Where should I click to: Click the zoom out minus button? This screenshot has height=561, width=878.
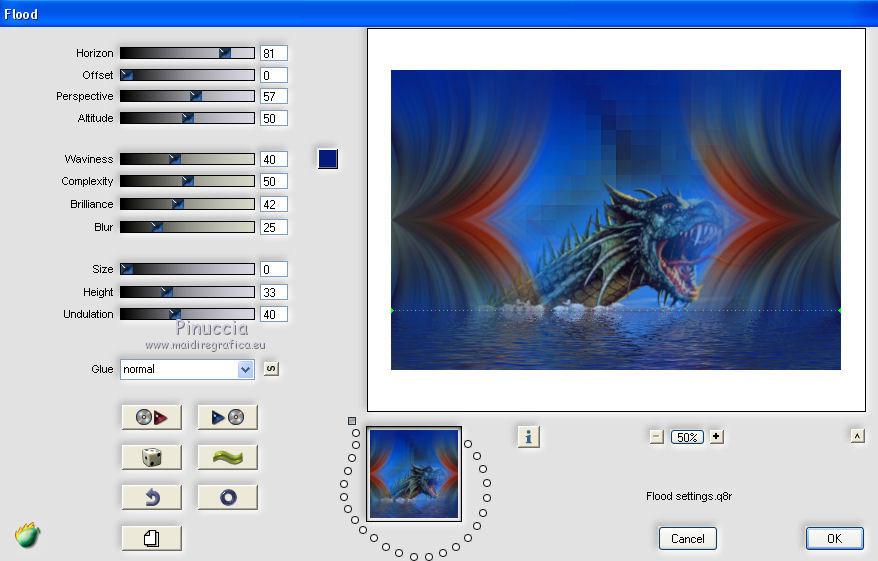[657, 437]
